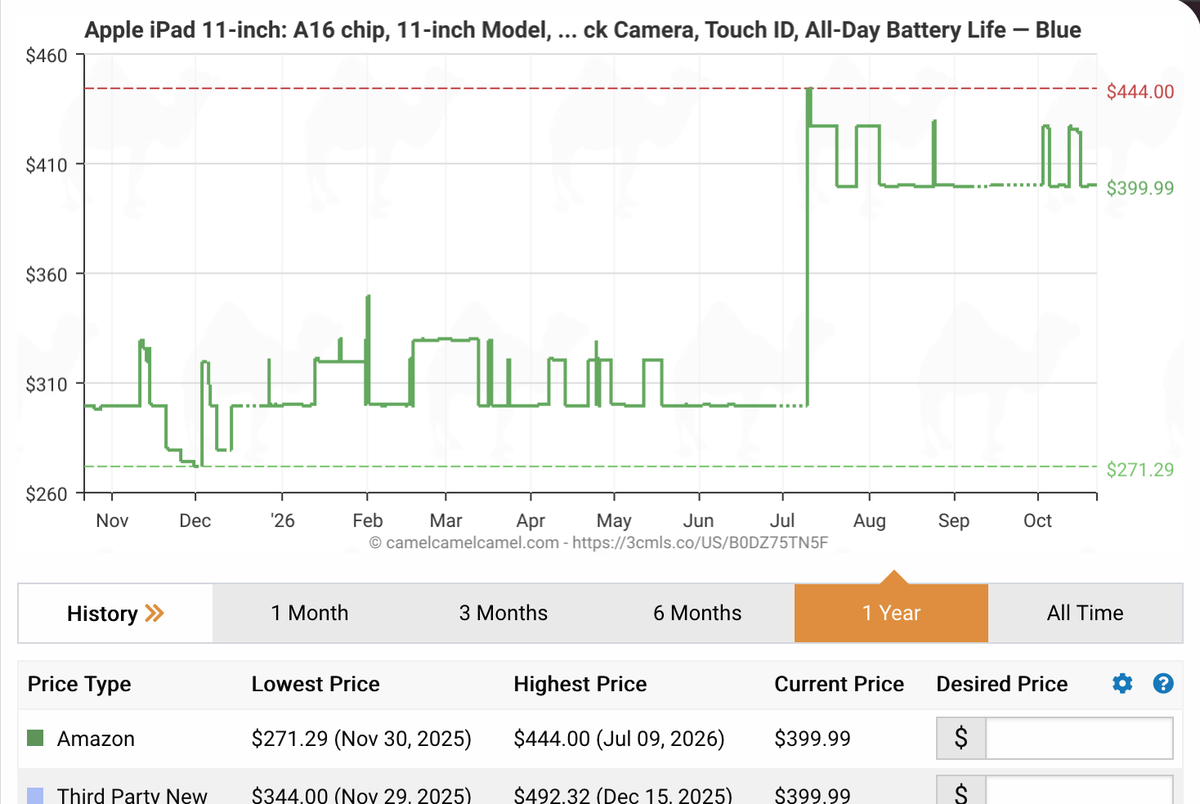
Task: Show the All Time price history
Action: (1085, 613)
